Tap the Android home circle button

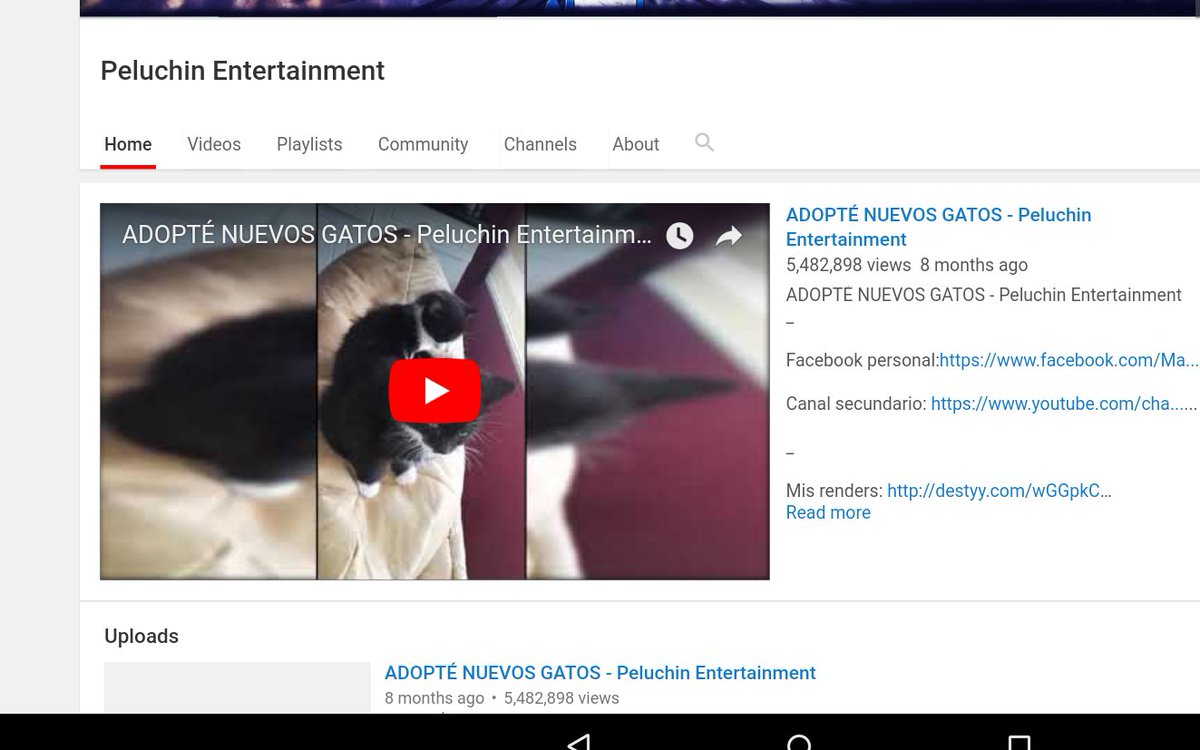click(x=799, y=742)
